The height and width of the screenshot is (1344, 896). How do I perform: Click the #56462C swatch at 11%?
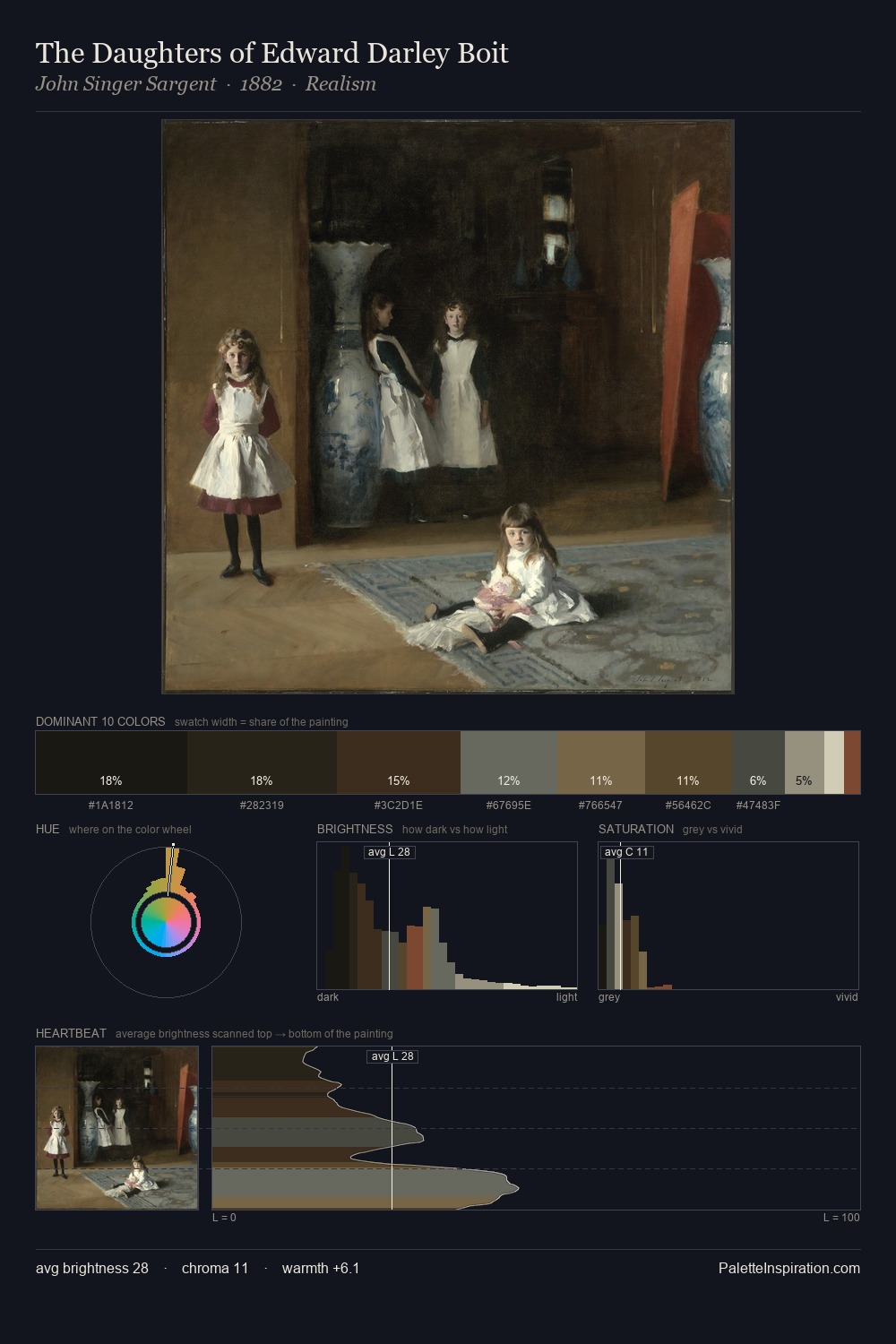point(688,762)
